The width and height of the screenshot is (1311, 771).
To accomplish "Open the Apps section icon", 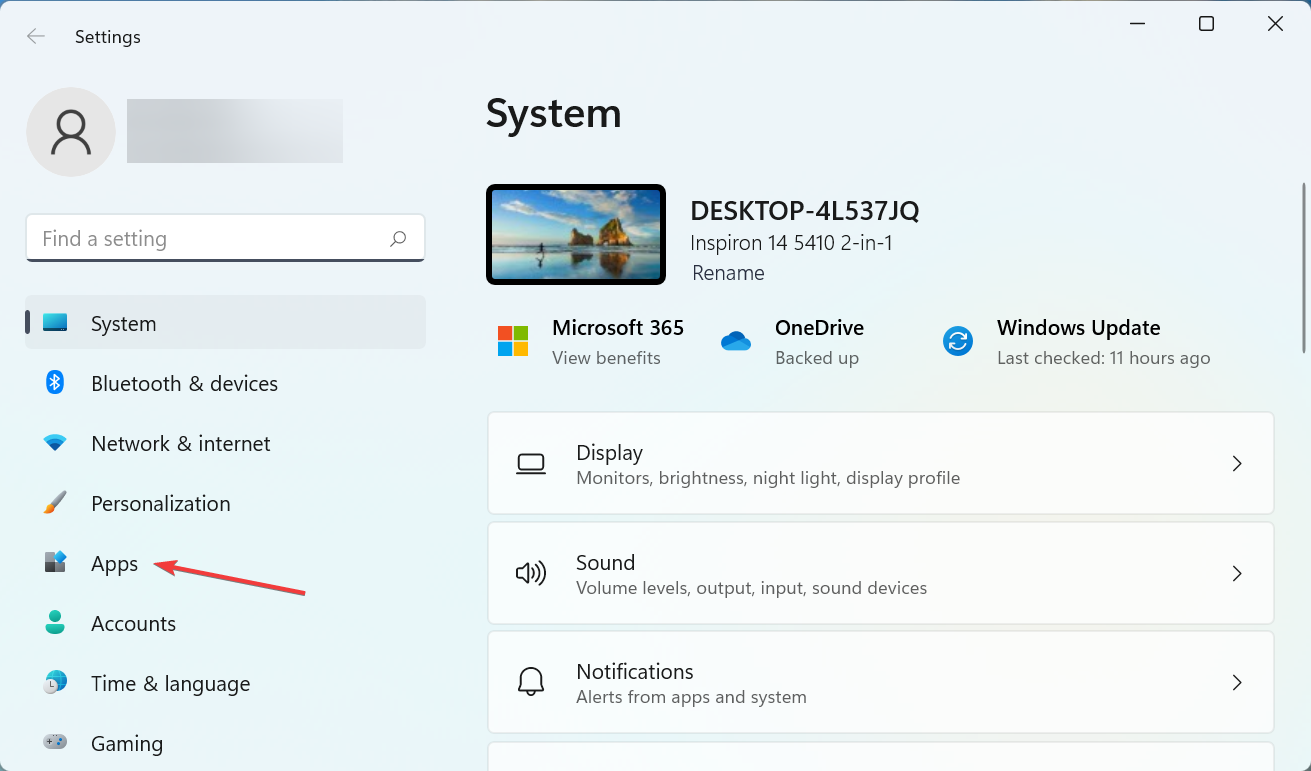I will [x=56, y=562].
